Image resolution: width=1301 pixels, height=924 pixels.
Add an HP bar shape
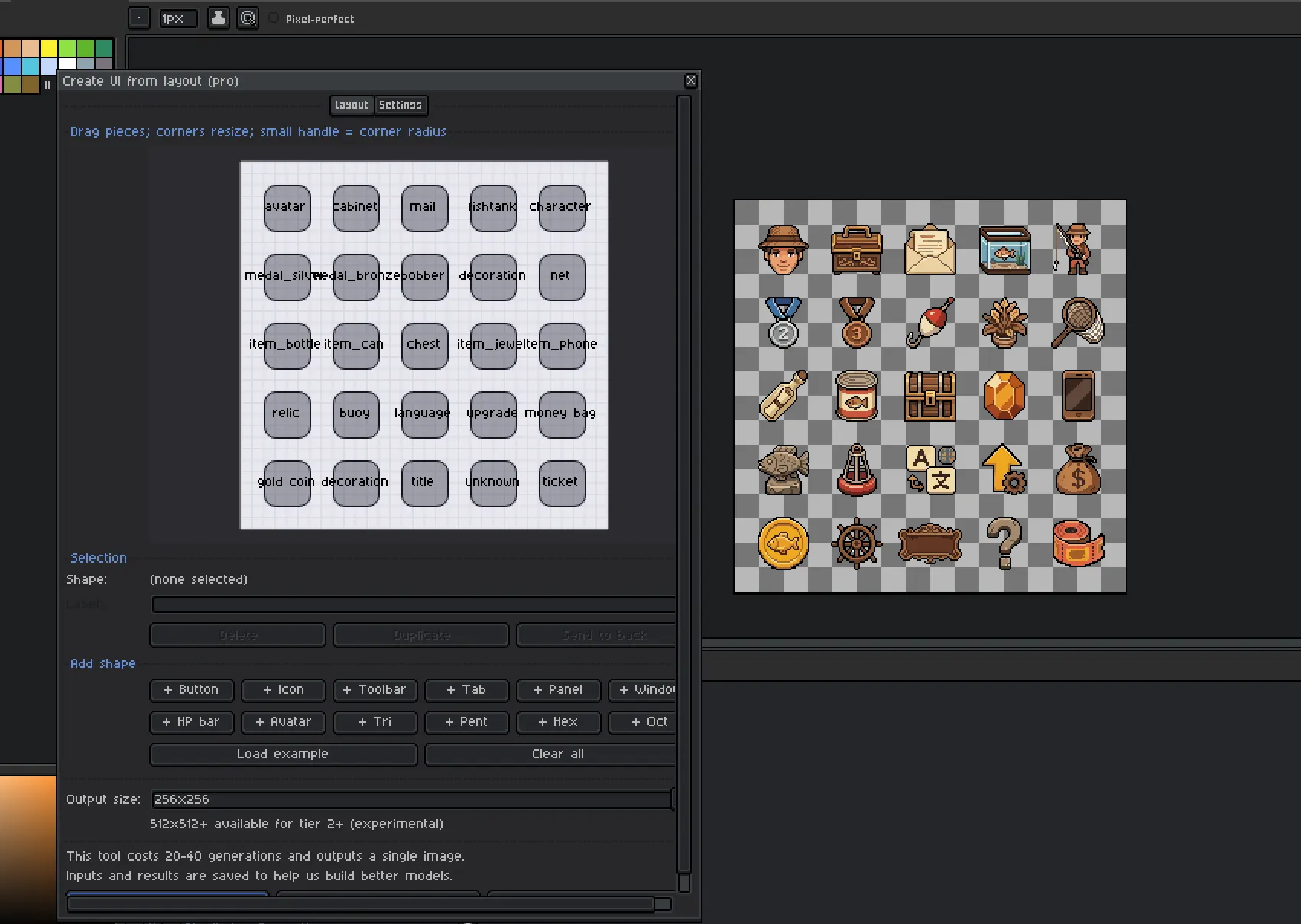191,722
